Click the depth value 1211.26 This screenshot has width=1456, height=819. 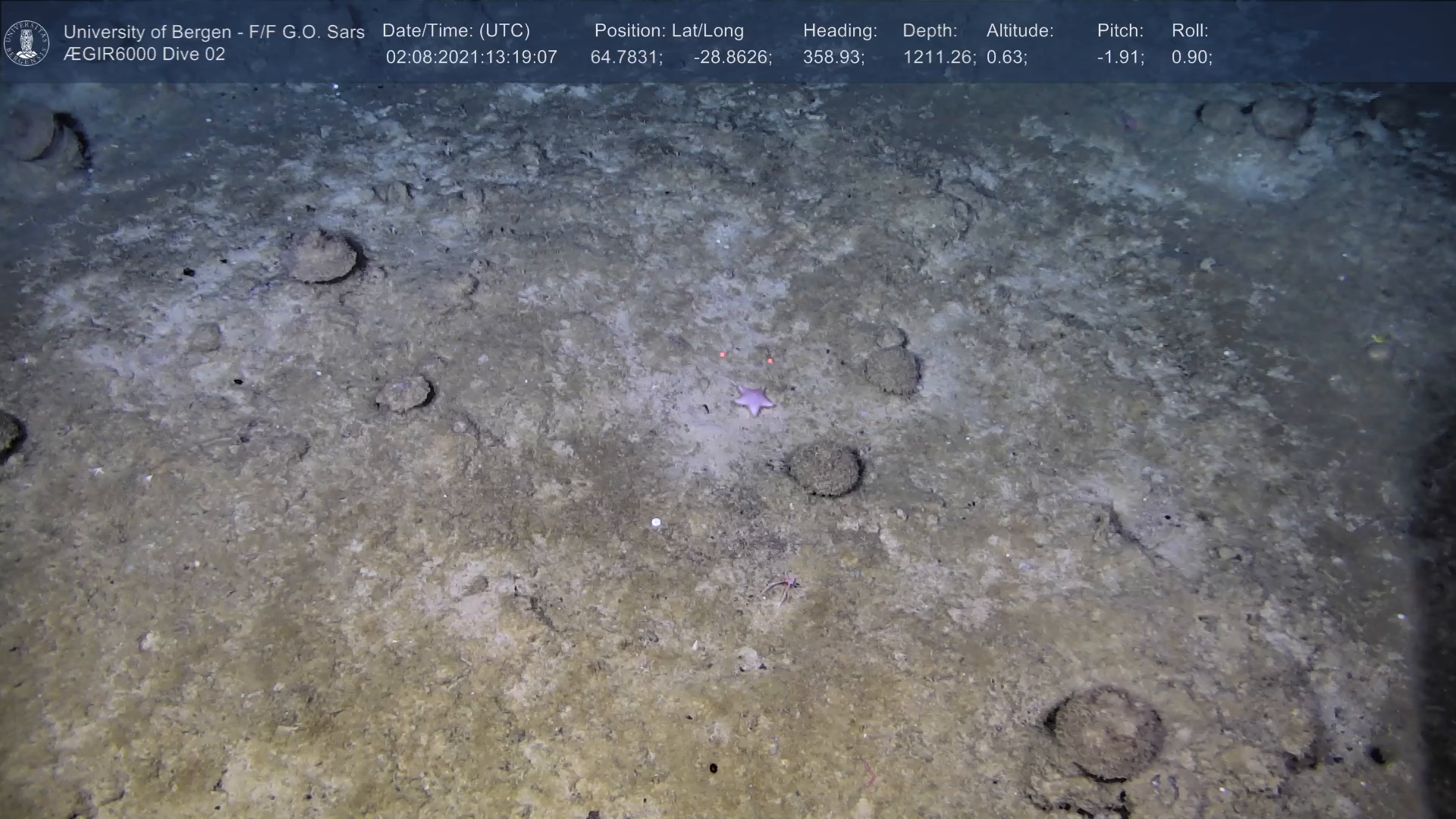pos(939,58)
